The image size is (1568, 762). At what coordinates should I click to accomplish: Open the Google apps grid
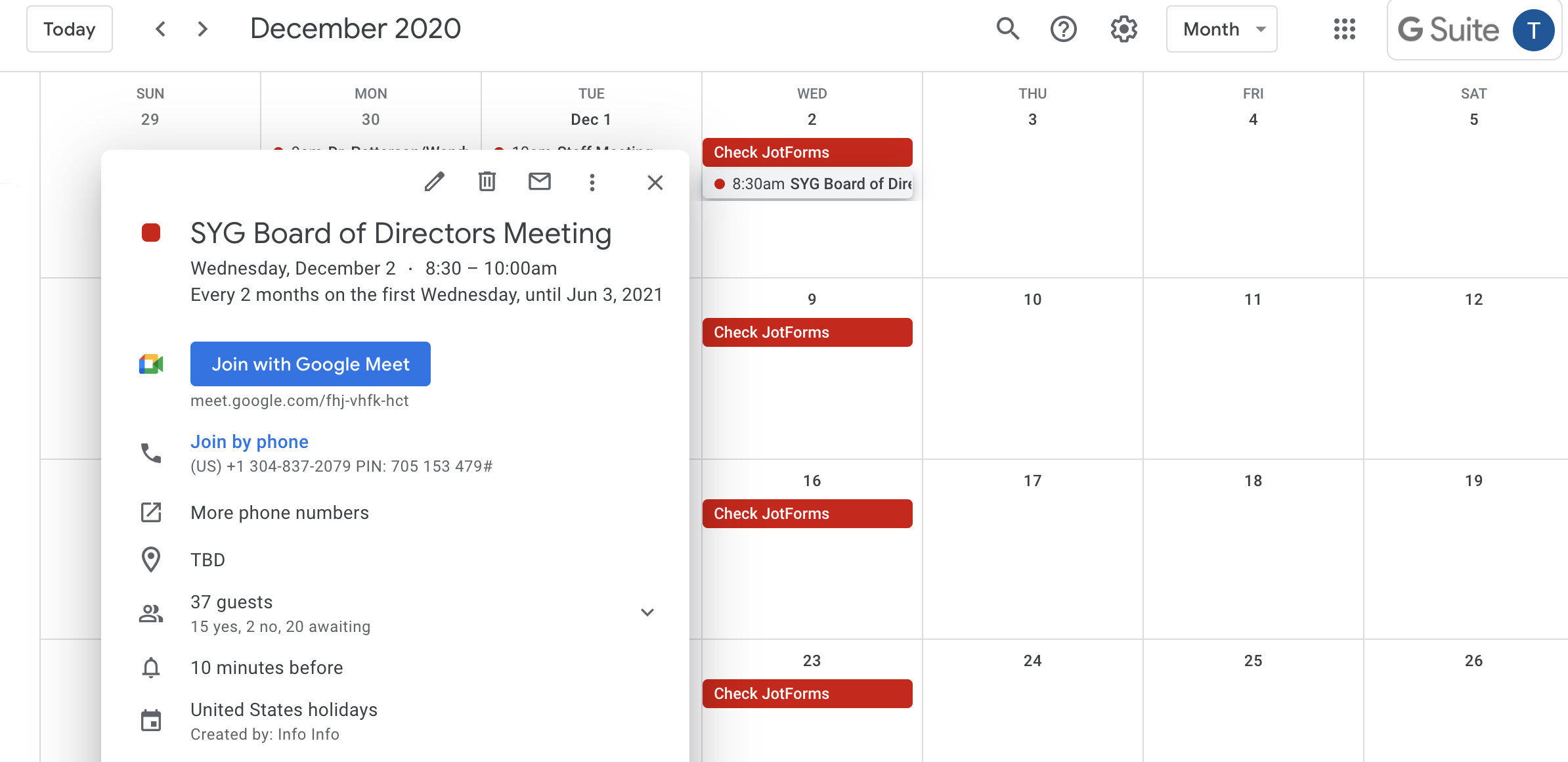[1344, 29]
